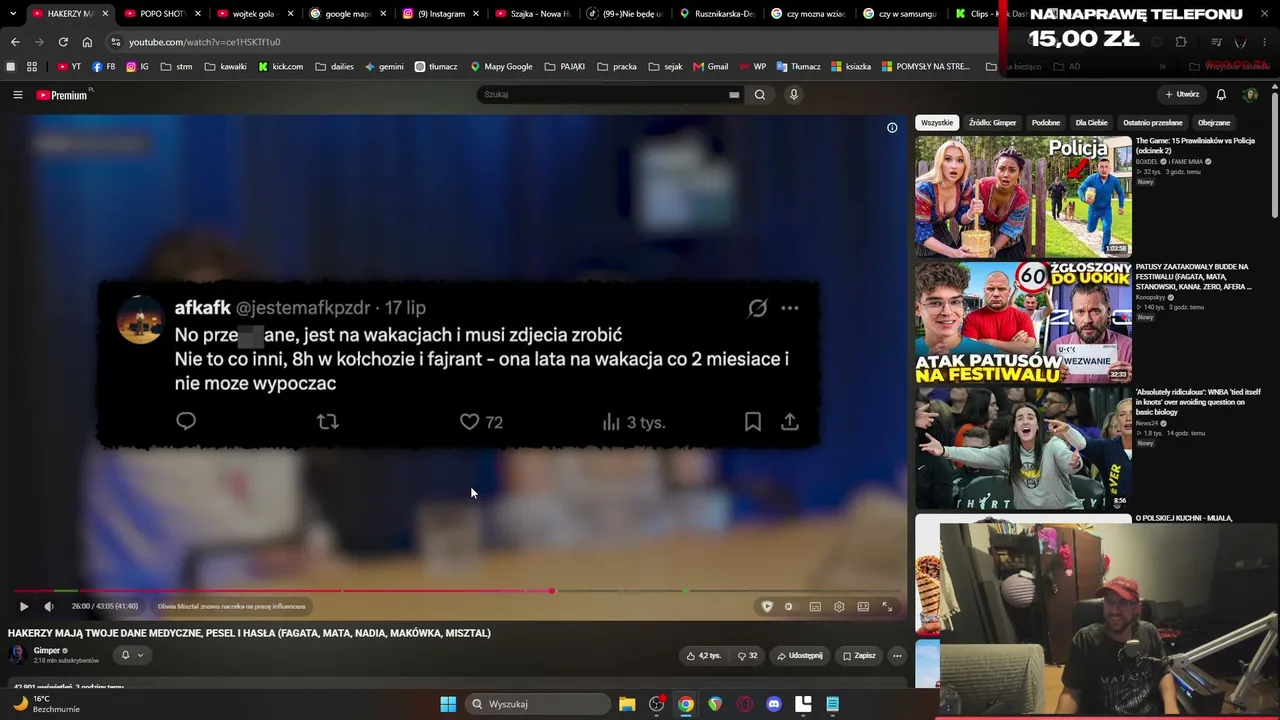Show video info card icon
1280x720 pixels.
tap(892, 128)
